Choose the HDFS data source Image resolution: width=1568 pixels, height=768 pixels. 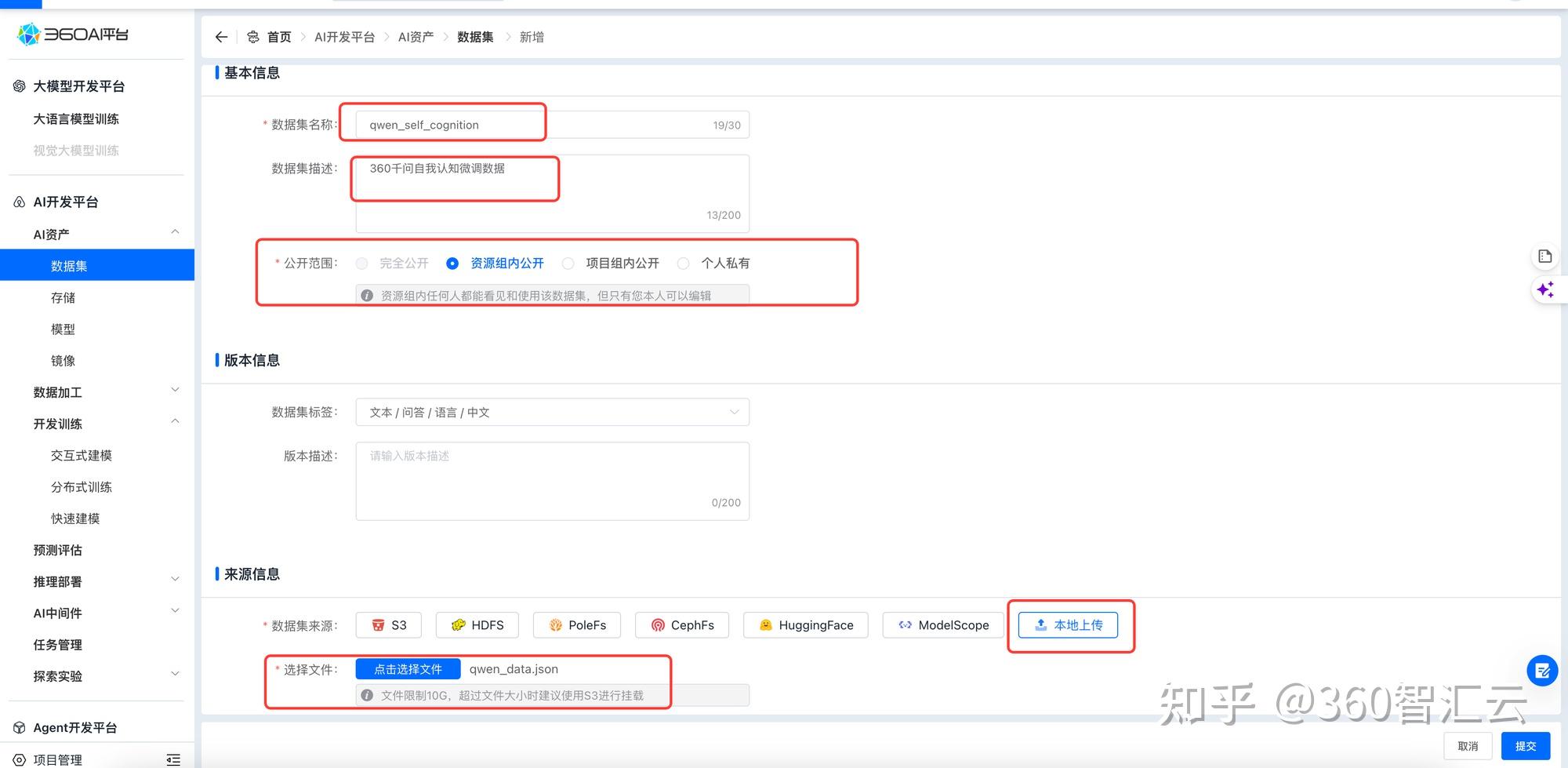tap(477, 624)
